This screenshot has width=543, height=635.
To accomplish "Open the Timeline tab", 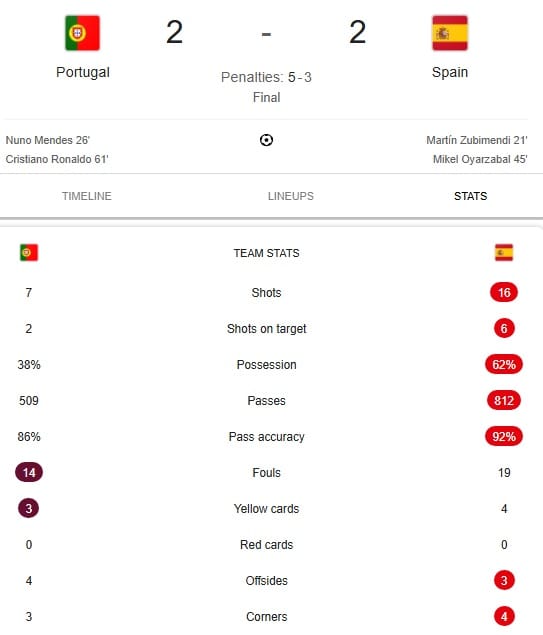I will (87, 196).
